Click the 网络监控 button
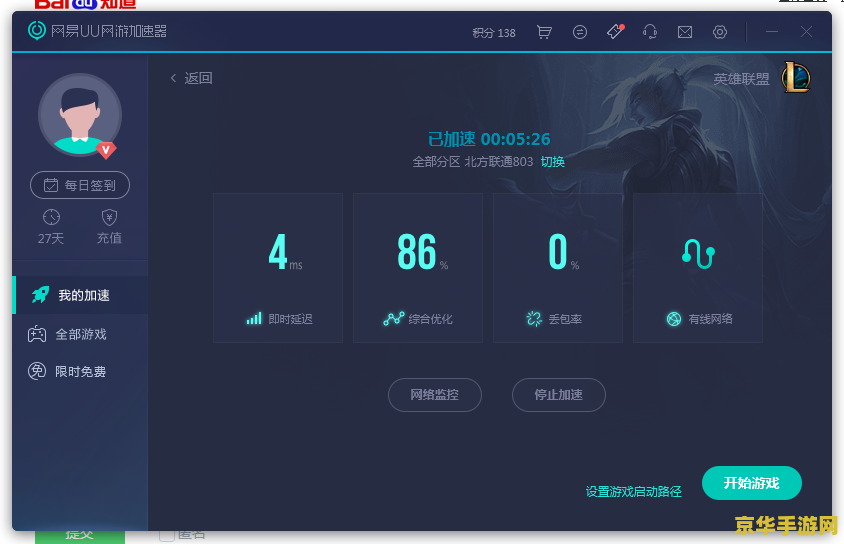The width and height of the screenshot is (844, 544). (435, 395)
